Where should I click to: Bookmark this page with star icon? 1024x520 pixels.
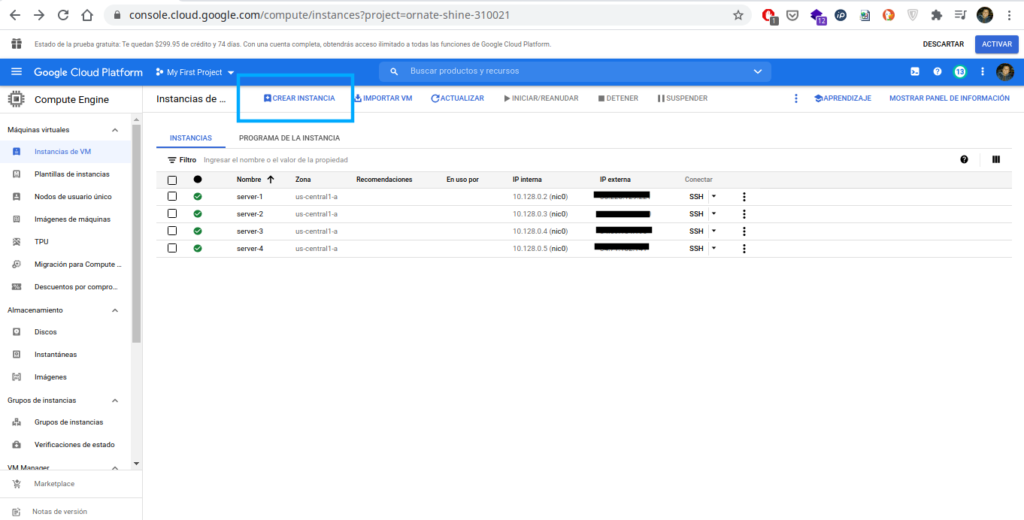(x=738, y=16)
